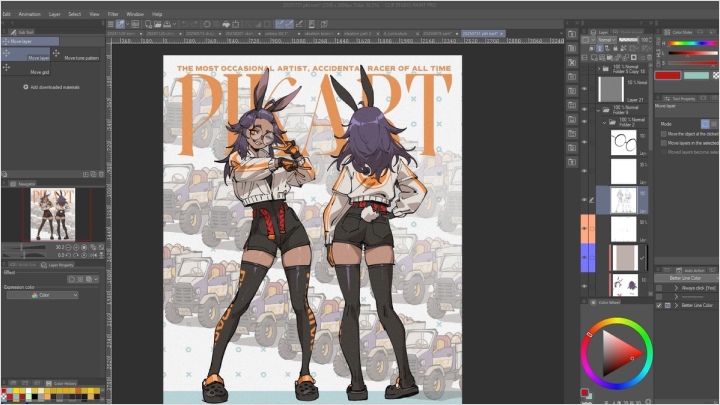
Task: Expand the 'Always click [Yes]' auto action
Action: point(676,288)
